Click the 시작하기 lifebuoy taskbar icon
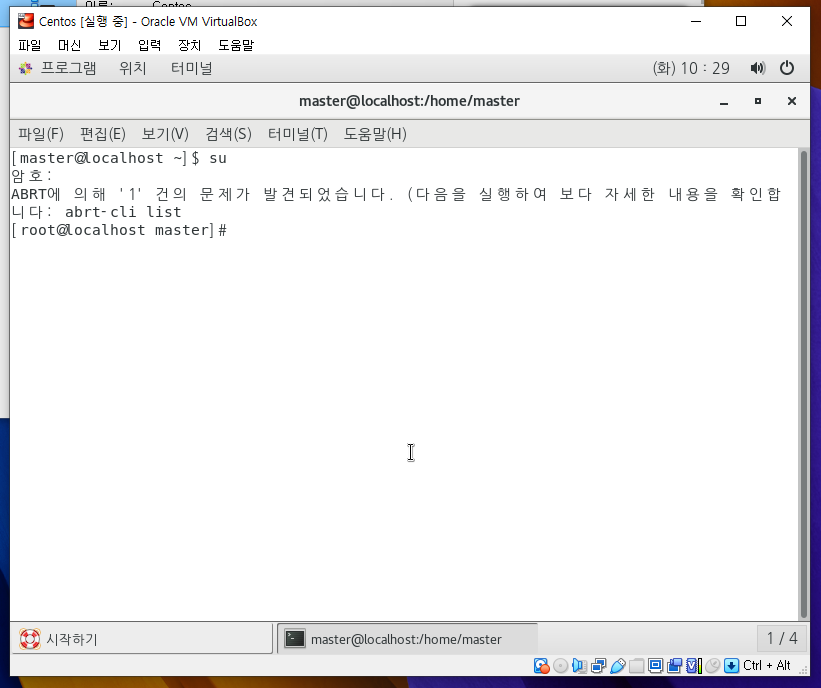 point(30,639)
